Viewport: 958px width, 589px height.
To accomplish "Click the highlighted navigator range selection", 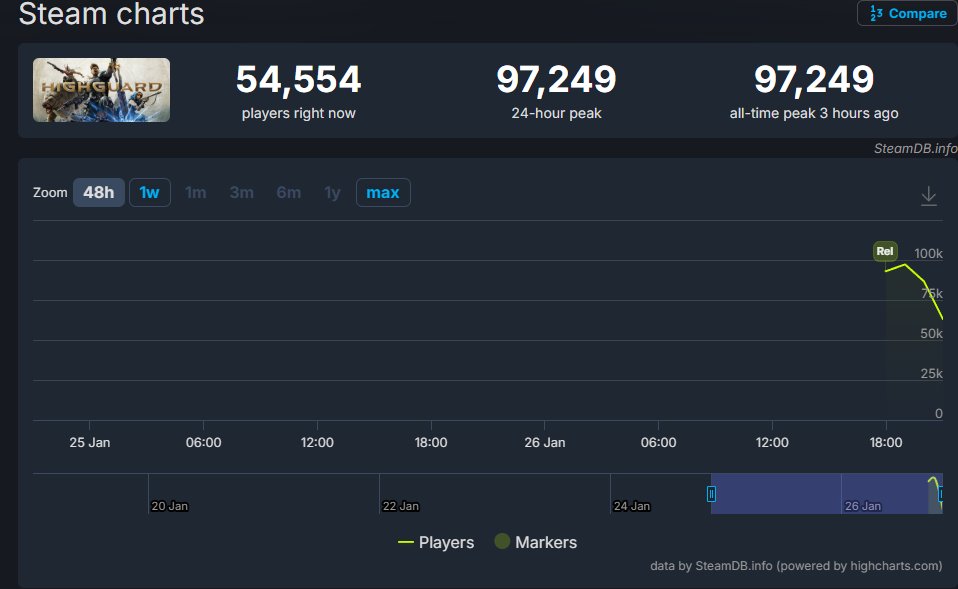I will tap(827, 494).
